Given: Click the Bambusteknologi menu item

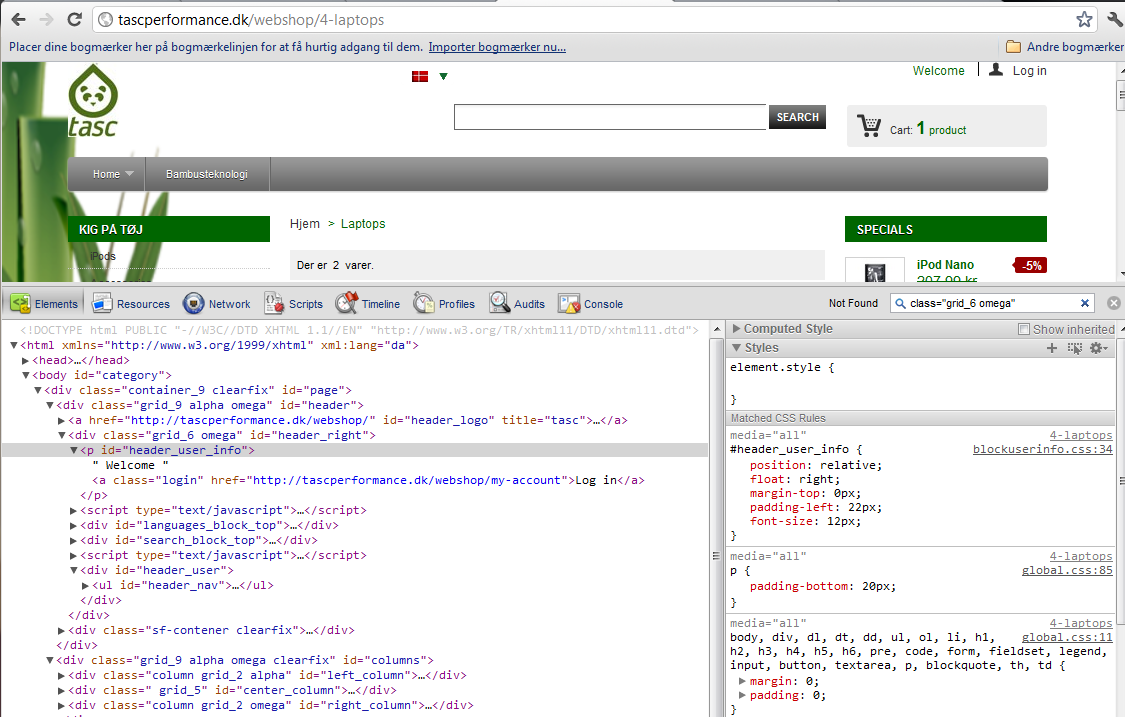Looking at the screenshot, I should (206, 174).
